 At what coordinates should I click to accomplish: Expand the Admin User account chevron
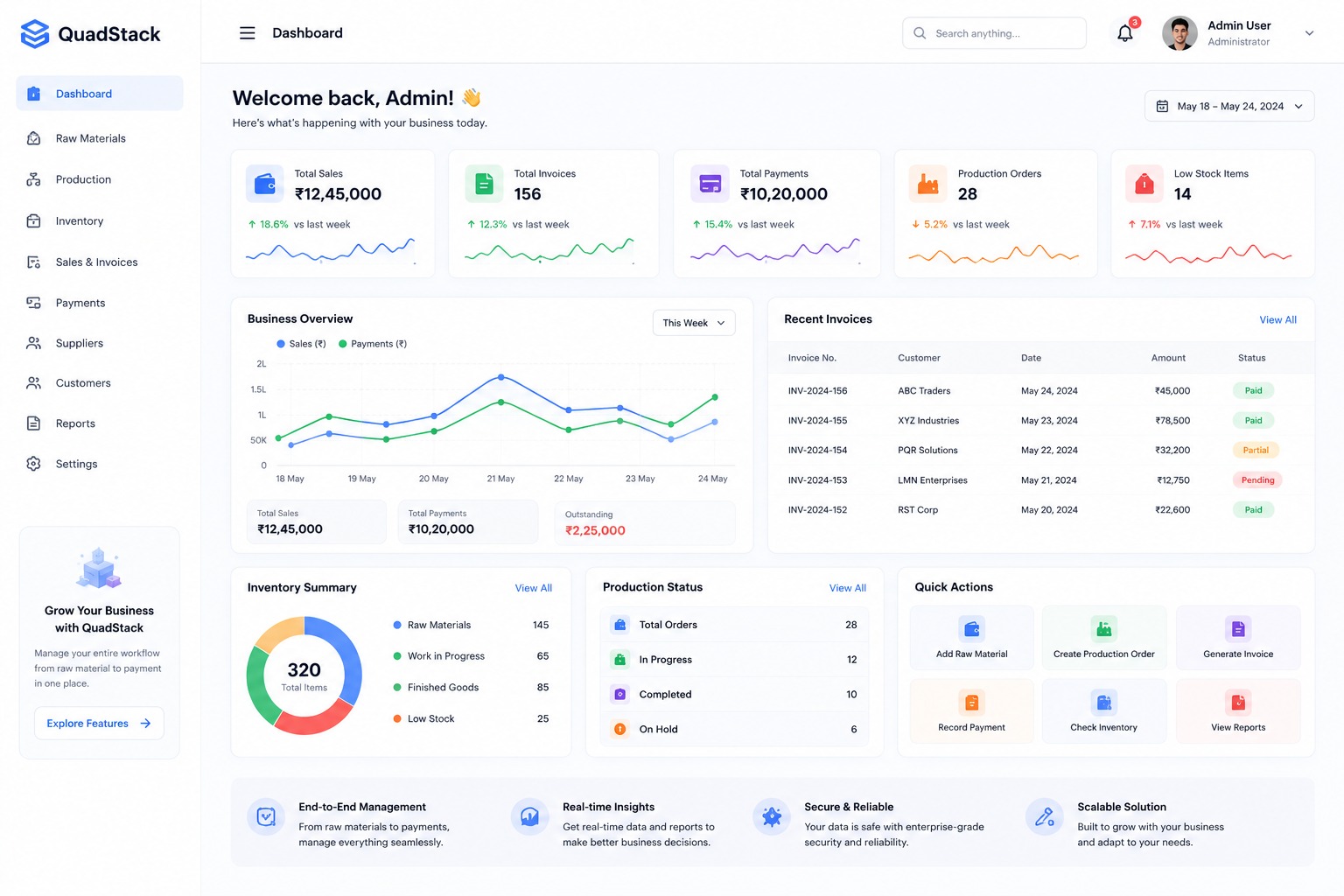point(1310,33)
